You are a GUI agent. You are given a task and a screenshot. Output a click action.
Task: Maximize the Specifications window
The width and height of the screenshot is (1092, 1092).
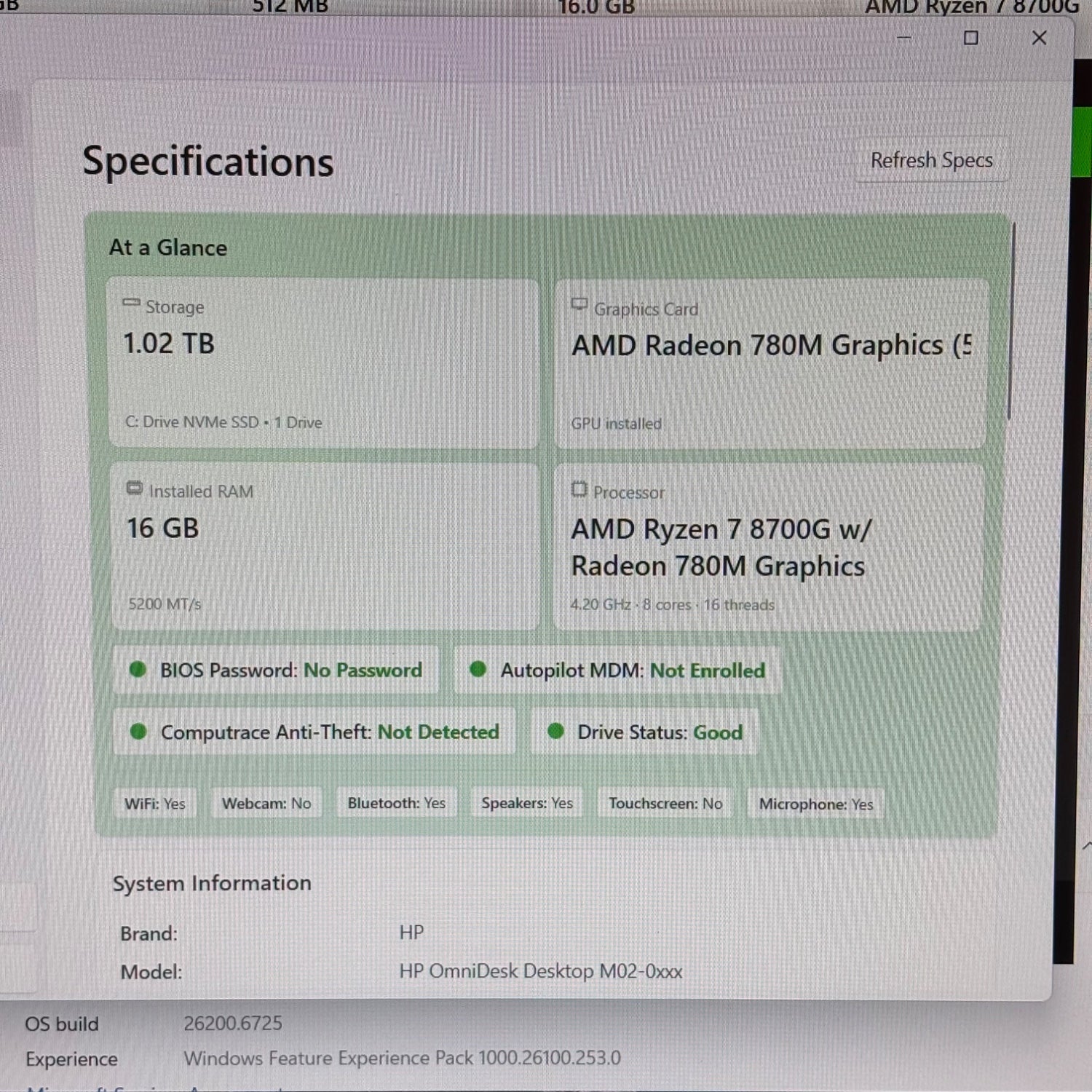[971, 38]
